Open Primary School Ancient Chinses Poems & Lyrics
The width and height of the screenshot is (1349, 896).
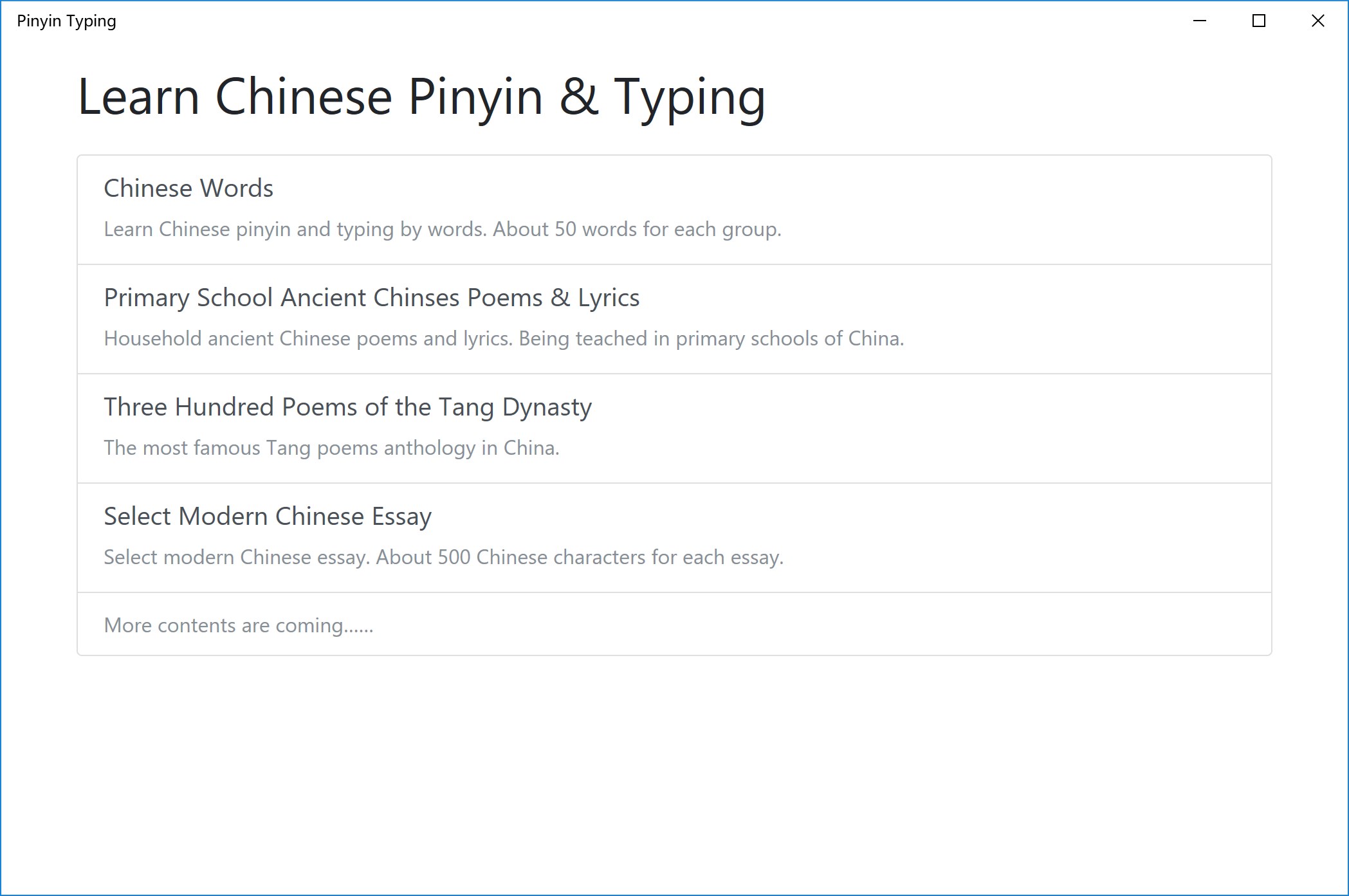371,298
